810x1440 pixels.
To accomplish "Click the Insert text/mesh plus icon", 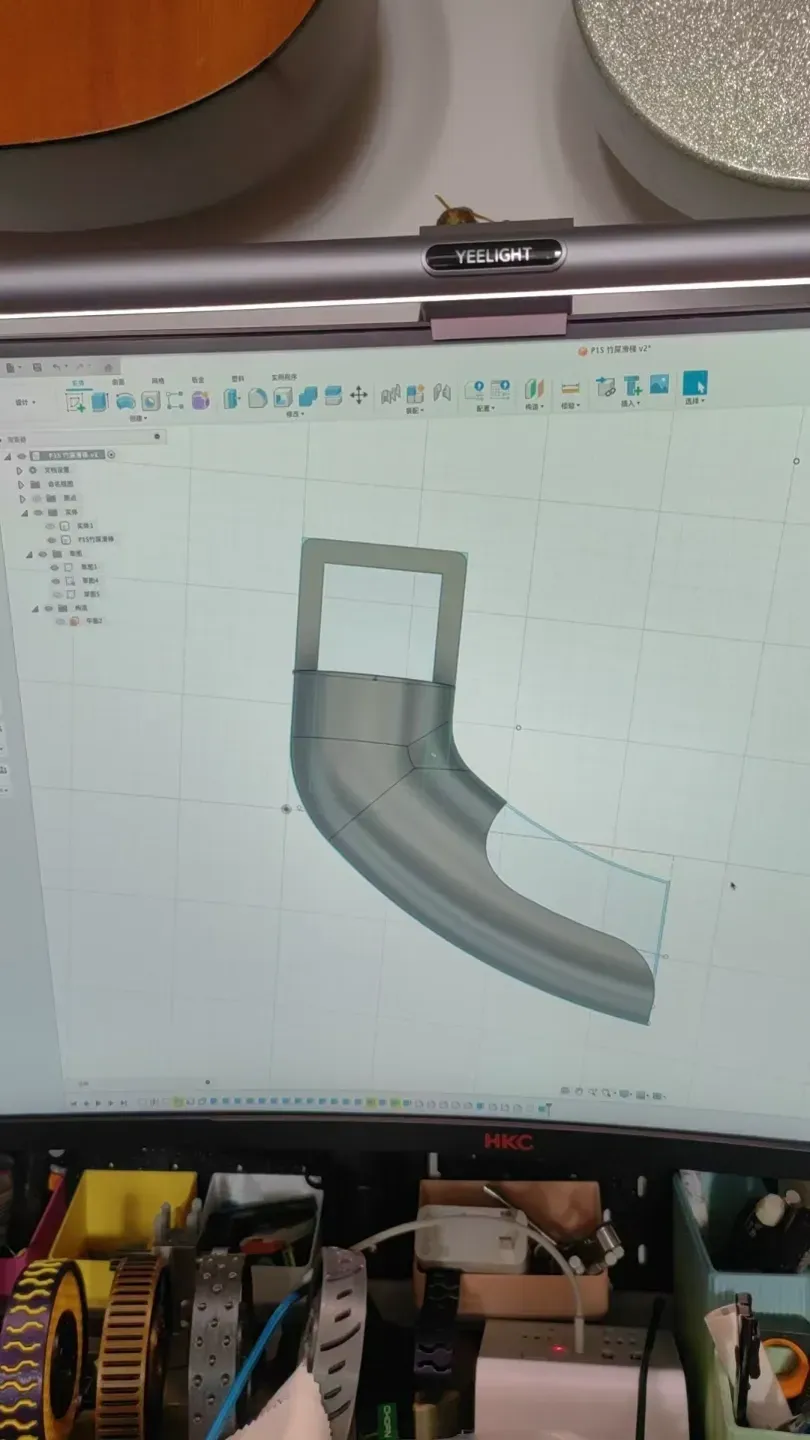I will pos(633,386).
